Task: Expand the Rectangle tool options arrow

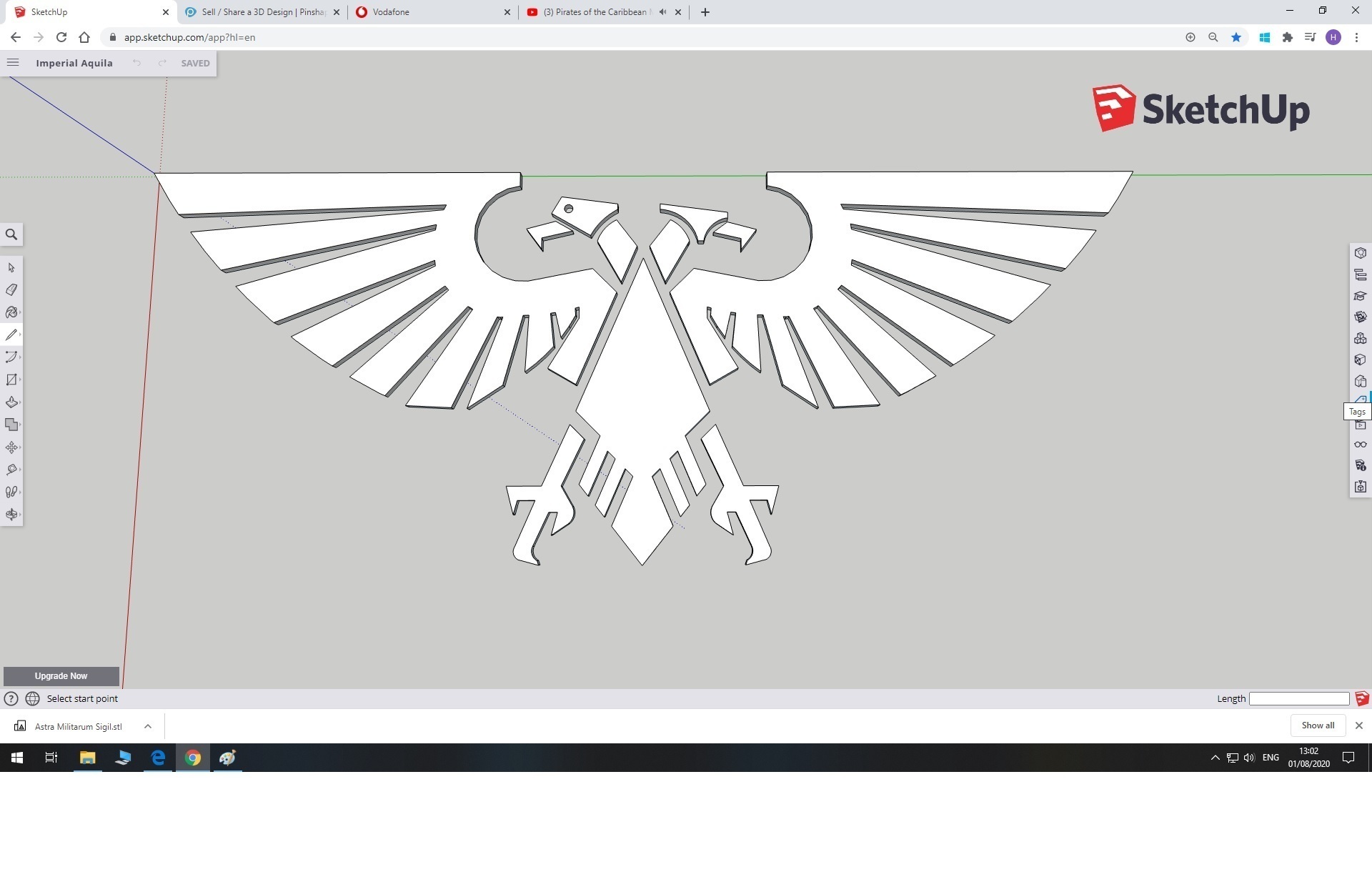Action: (x=20, y=380)
